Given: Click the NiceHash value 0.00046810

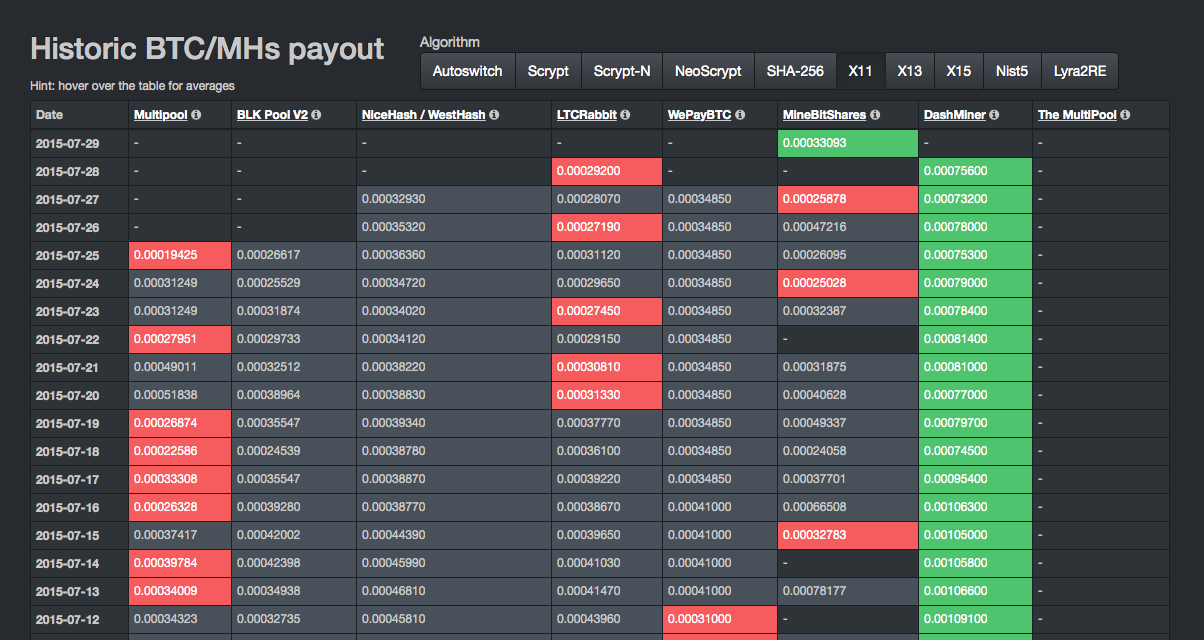Looking at the screenshot, I should [454, 591].
